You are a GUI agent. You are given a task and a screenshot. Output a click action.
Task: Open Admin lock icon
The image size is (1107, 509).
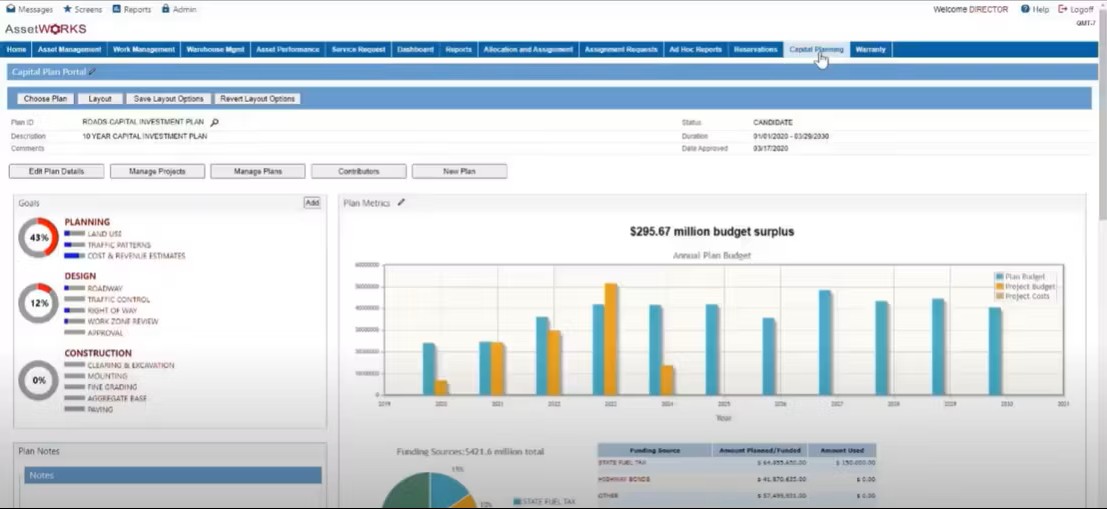165,9
